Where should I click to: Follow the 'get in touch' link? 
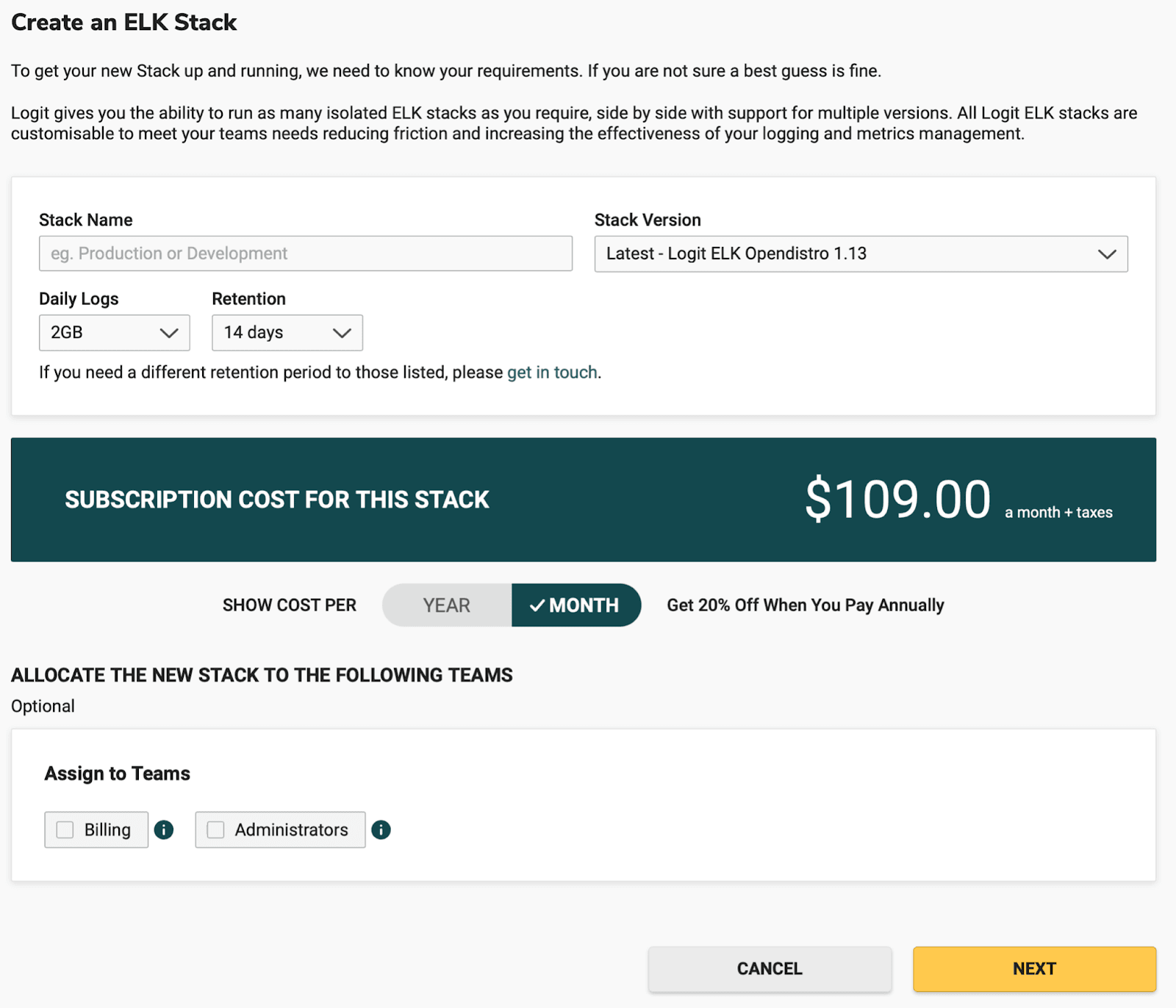coord(552,372)
